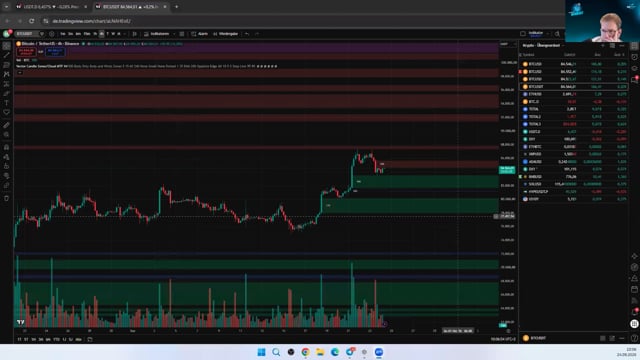Image resolution: width=640 pixels, height=360 pixels.
Task: Open the Alarm button
Action: click(x=200, y=34)
